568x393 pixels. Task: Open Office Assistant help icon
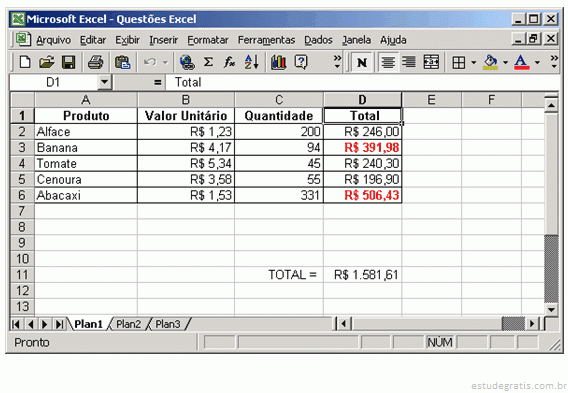[x=301, y=62]
